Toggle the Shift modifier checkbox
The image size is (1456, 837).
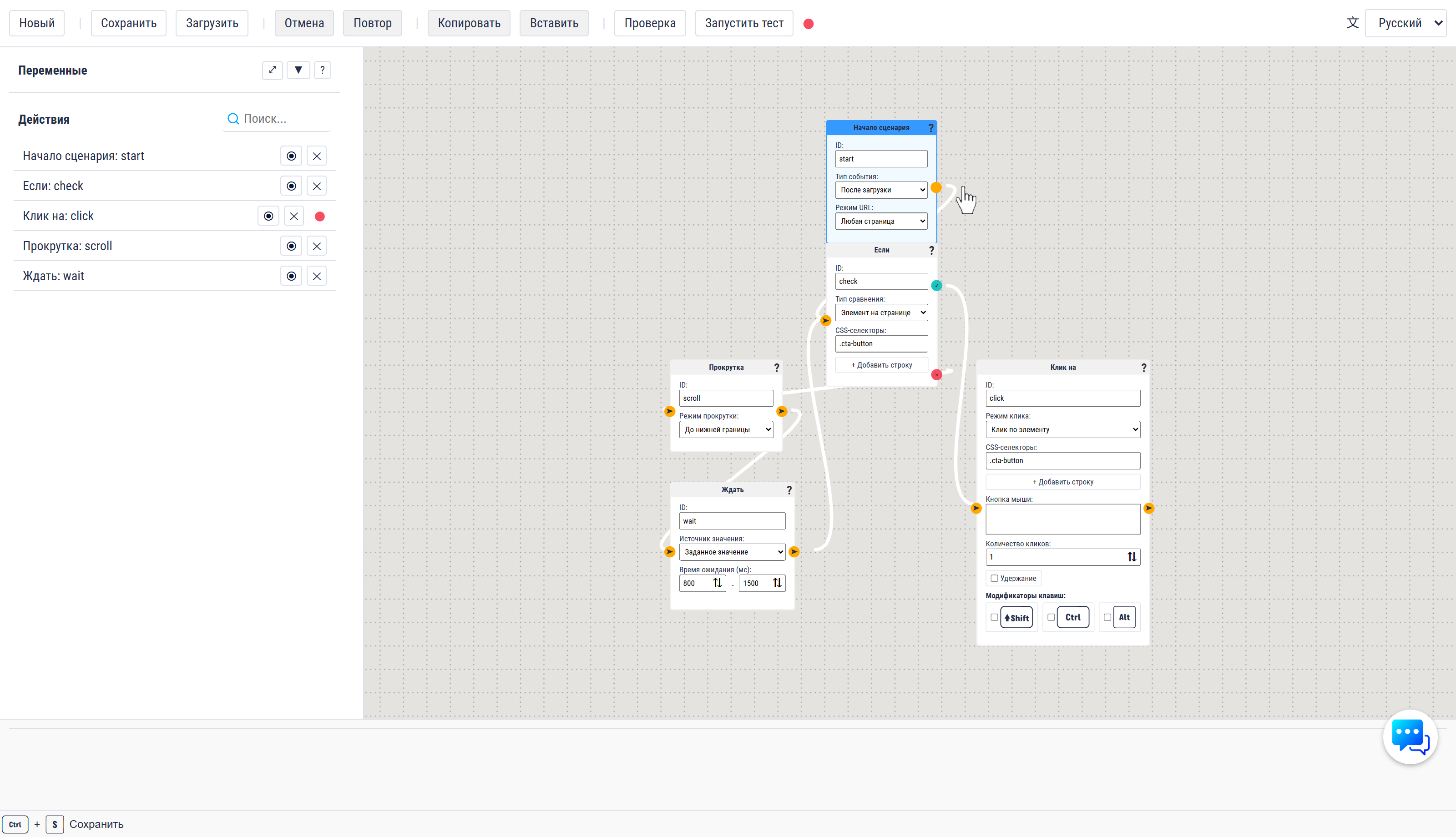[x=994, y=617]
